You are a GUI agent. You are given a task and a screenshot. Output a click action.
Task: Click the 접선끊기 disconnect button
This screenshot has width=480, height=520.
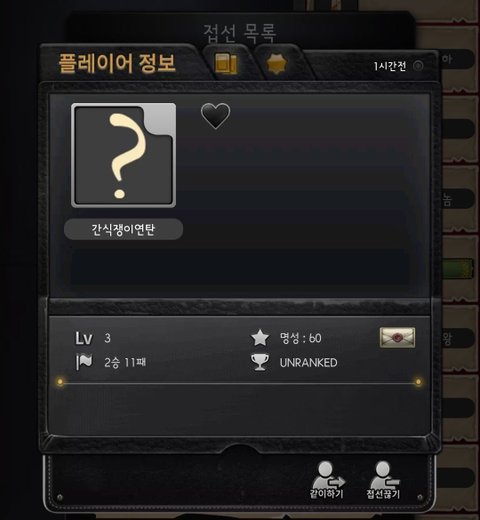pyautogui.click(x=383, y=480)
